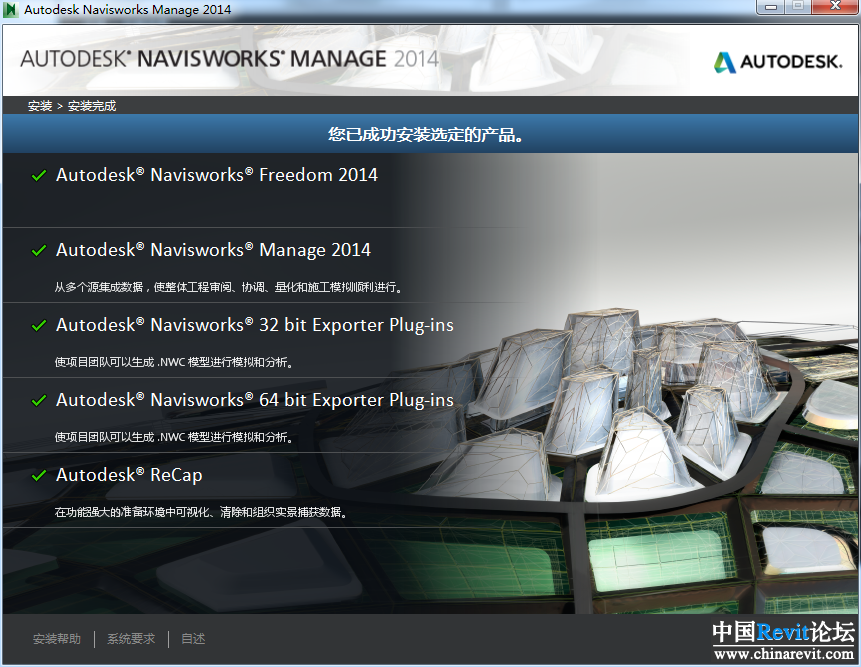The height and width of the screenshot is (667, 861).
Task: Click the 中国Revit论坛 watermark logo
Action: pos(783,640)
